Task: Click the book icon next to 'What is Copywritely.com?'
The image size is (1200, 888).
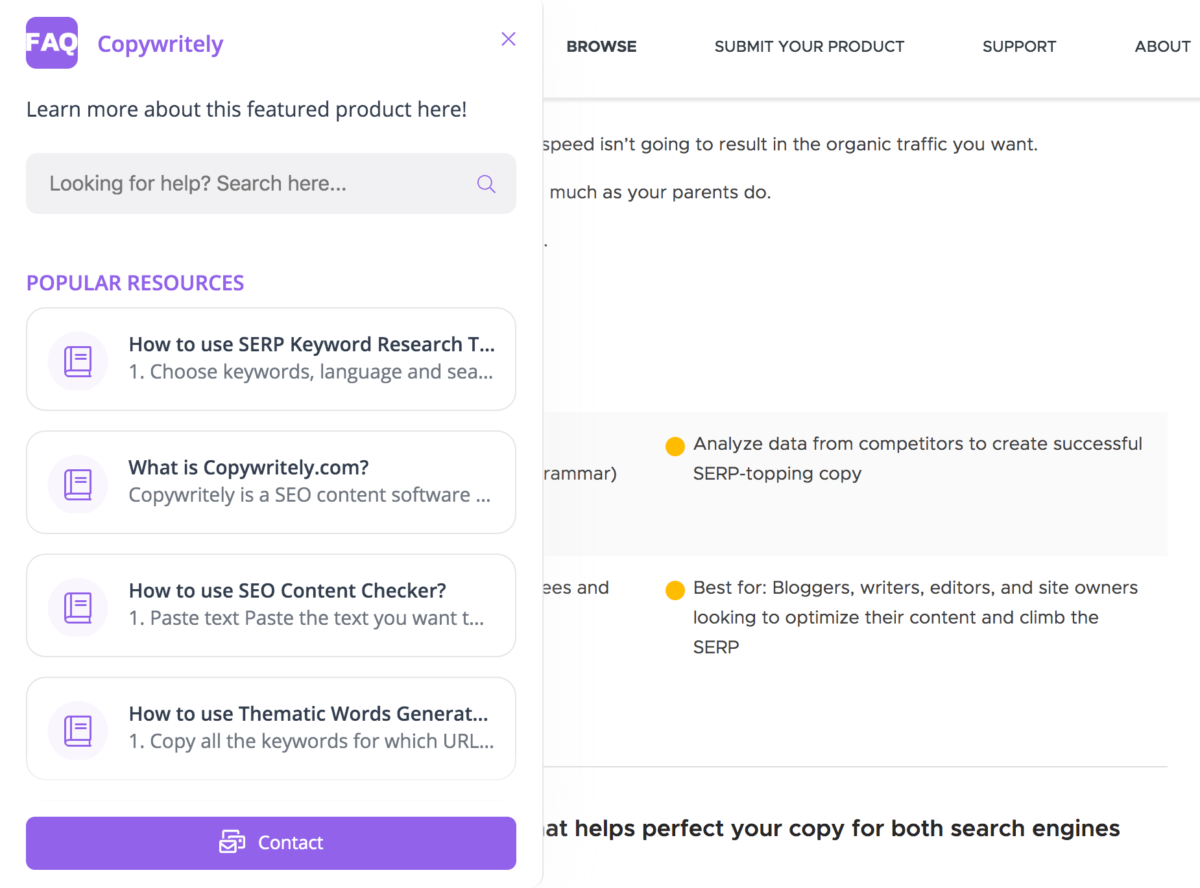Action: coord(77,482)
